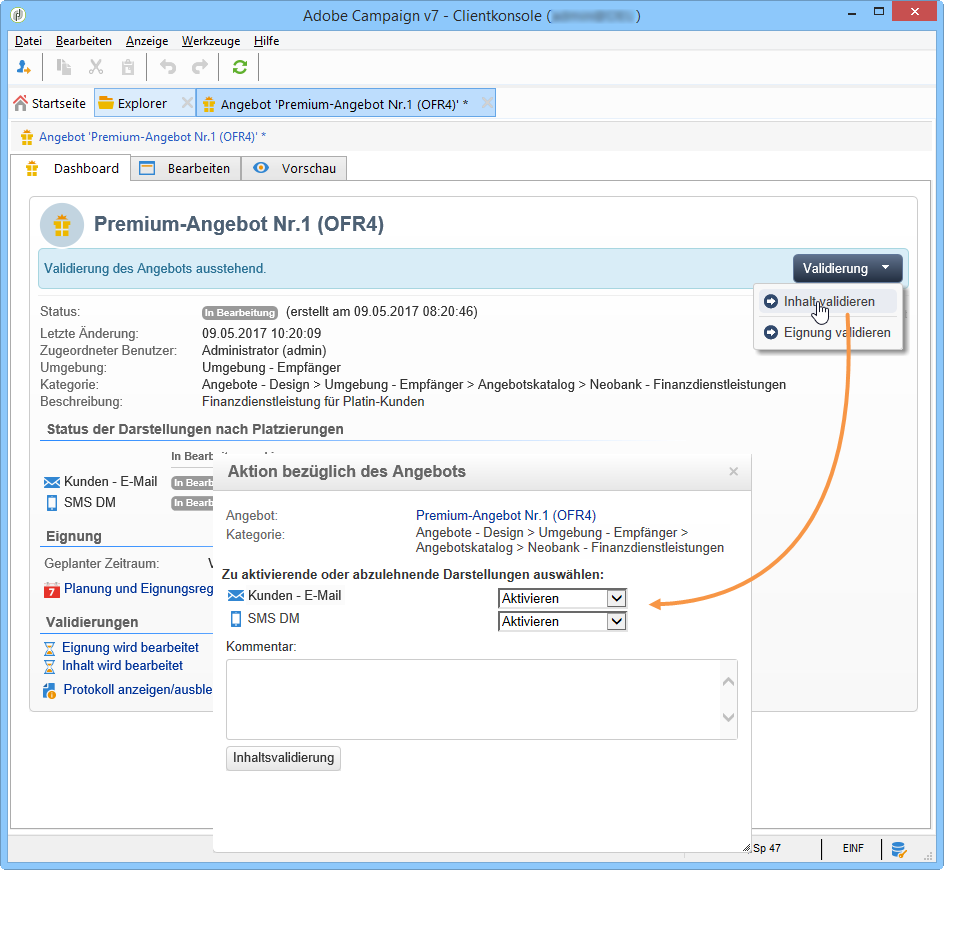
Task: Open the Bearbeiten menu in the menu bar
Action: [84, 41]
